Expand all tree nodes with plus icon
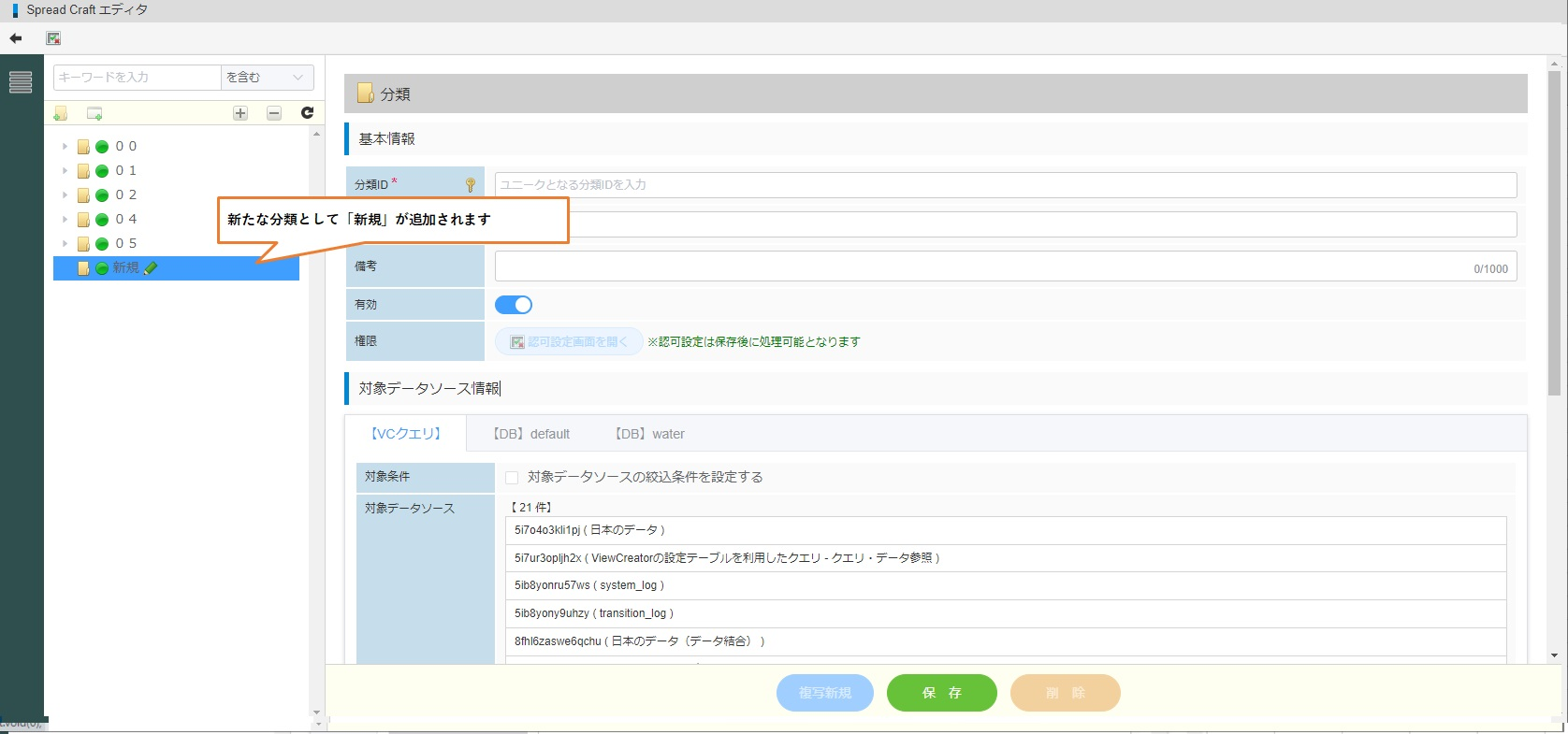Image resolution: width=1568 pixels, height=734 pixels. (x=240, y=113)
